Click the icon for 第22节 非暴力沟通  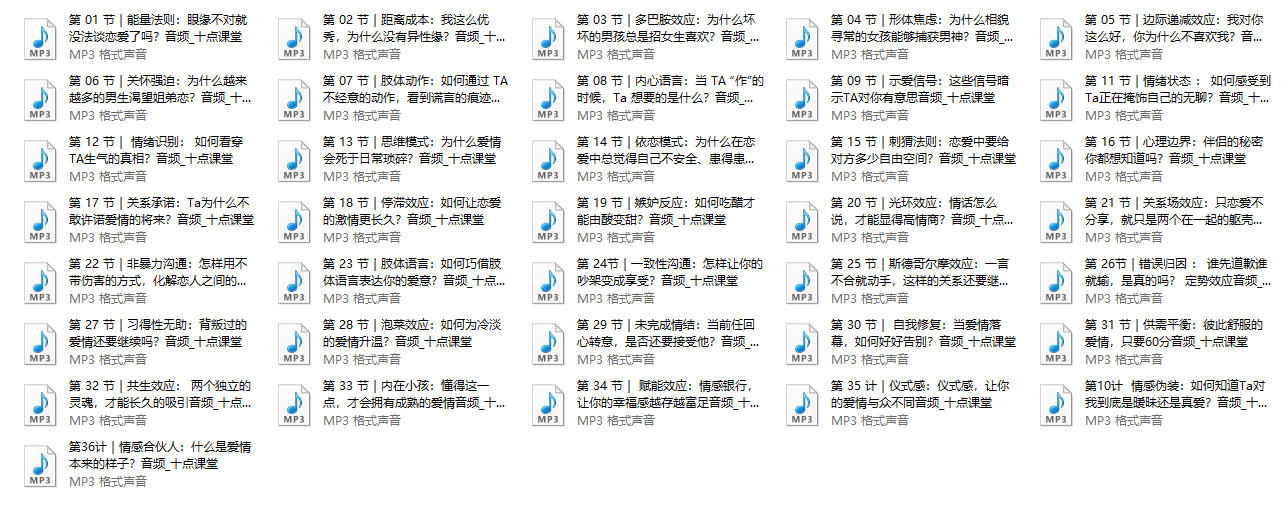point(40,280)
